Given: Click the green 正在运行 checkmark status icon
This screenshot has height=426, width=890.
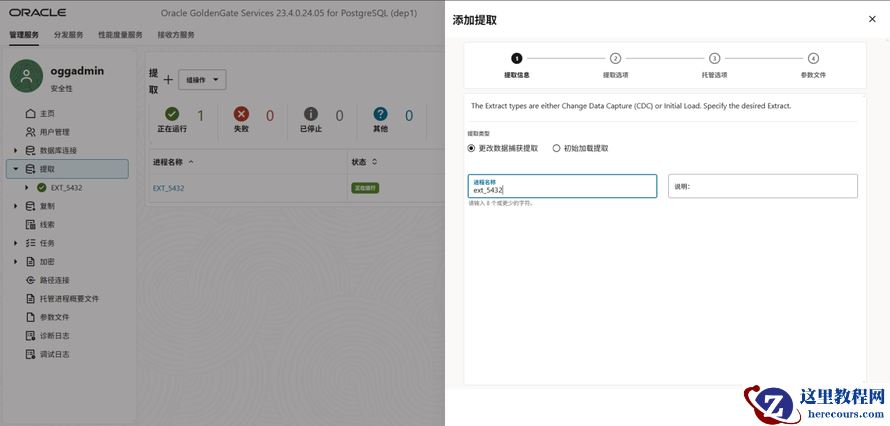Looking at the screenshot, I should [x=172, y=114].
